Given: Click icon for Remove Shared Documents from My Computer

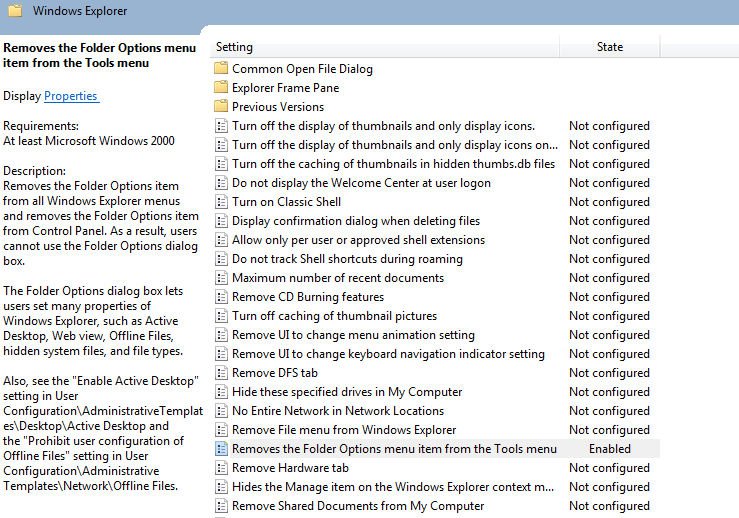Looking at the screenshot, I should click(221, 506).
